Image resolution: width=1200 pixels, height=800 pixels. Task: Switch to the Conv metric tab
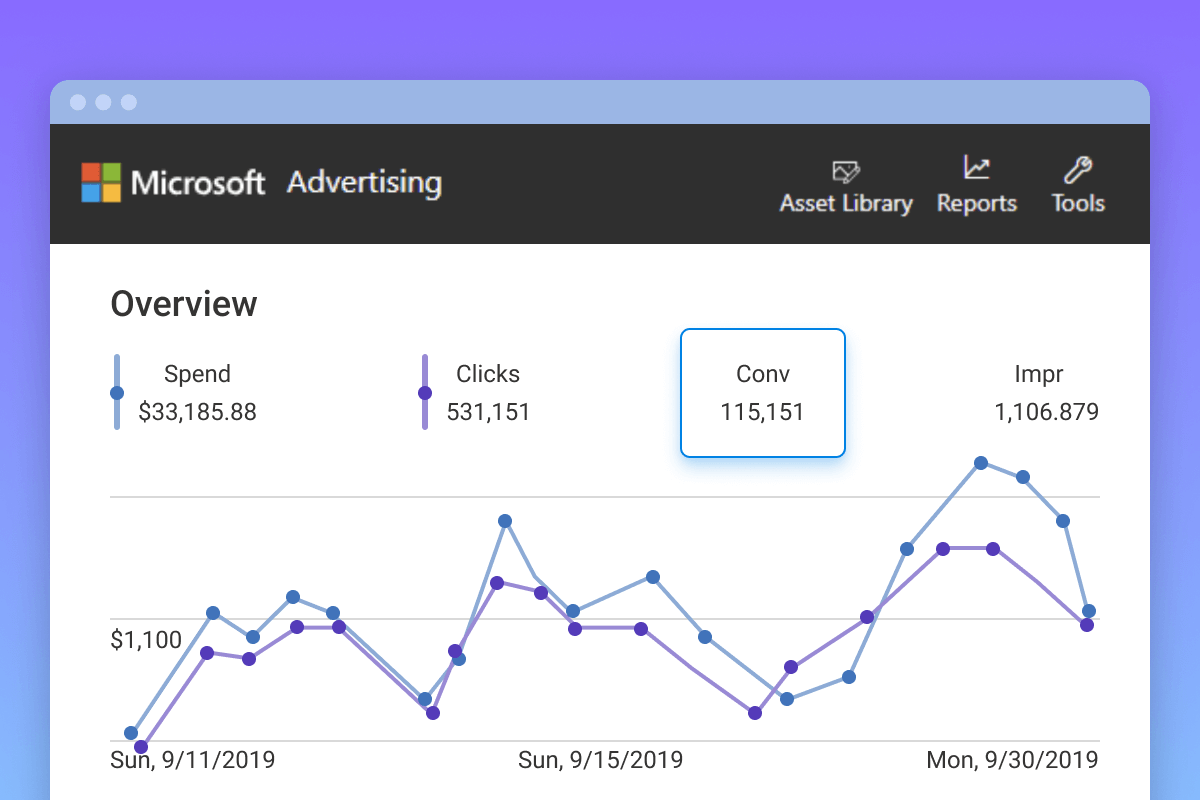[762, 374]
